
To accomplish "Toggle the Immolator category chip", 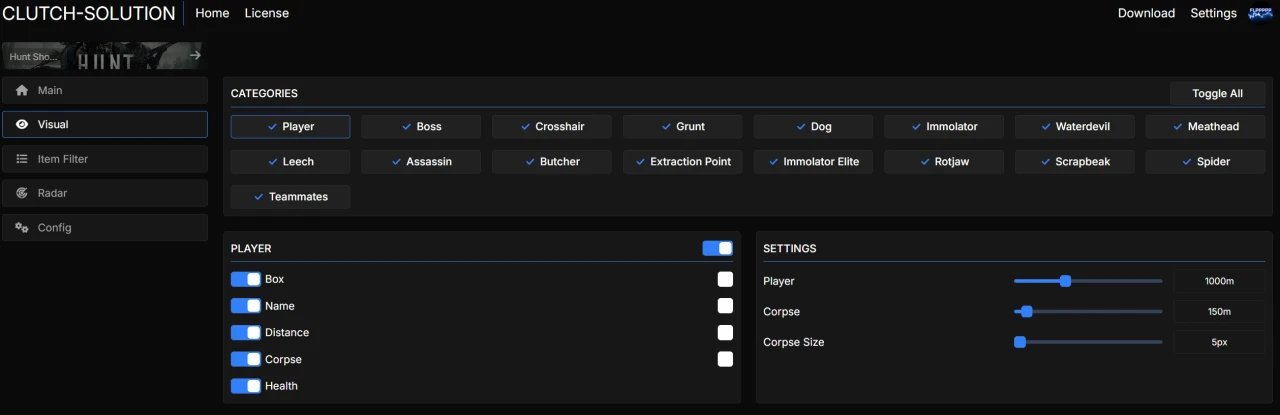I will click(944, 126).
